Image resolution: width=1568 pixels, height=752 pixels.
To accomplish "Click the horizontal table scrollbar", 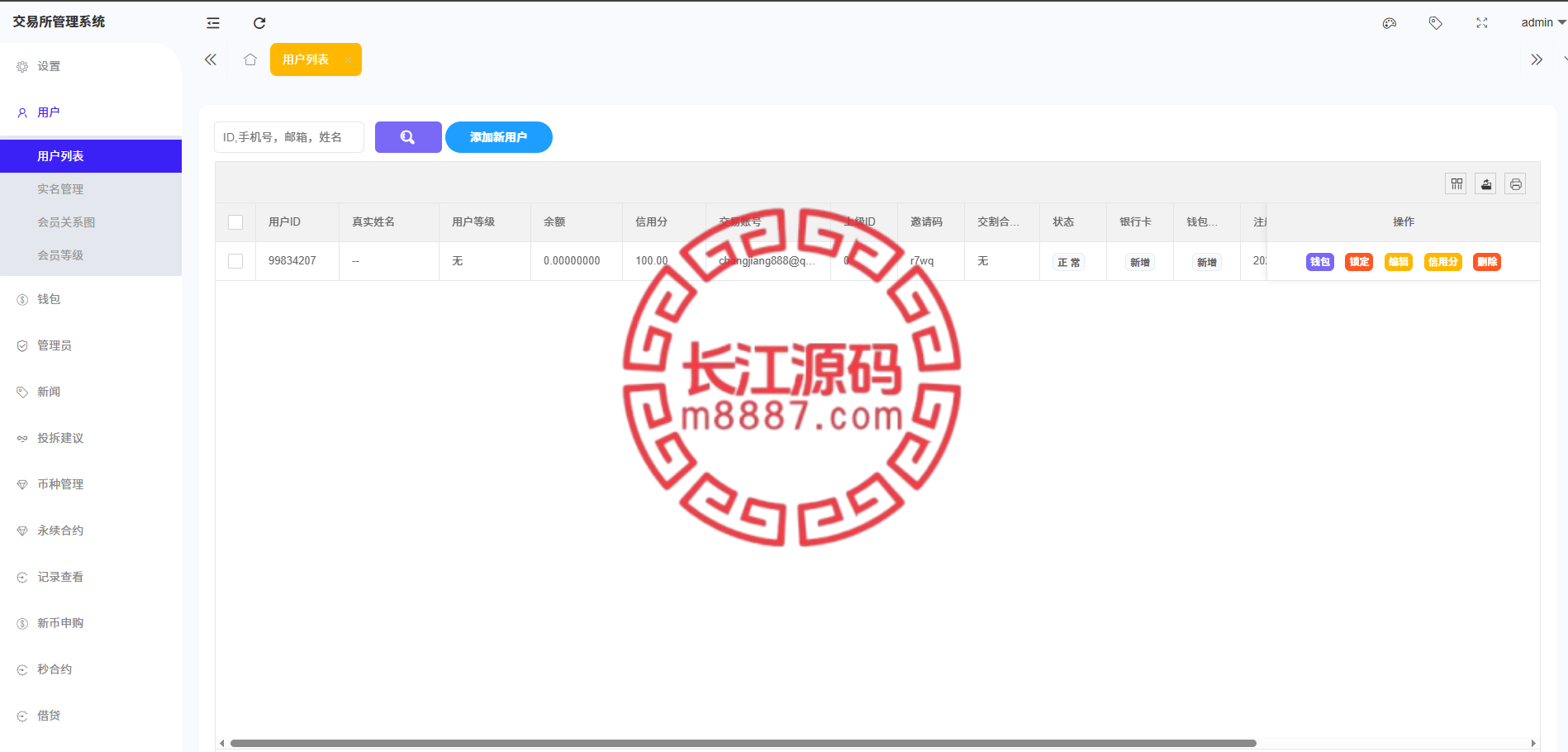I will (x=743, y=743).
